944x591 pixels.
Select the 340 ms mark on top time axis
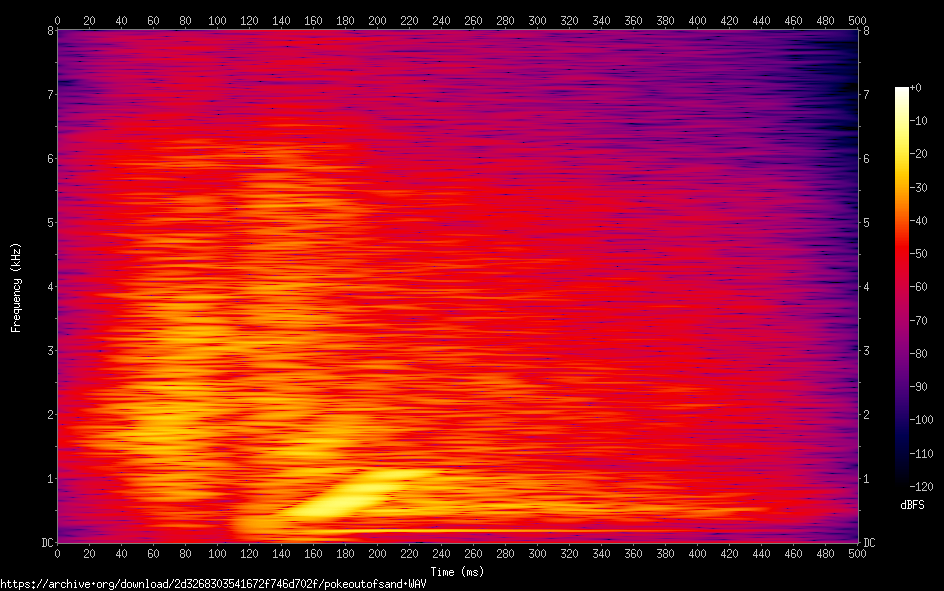[x=601, y=19]
